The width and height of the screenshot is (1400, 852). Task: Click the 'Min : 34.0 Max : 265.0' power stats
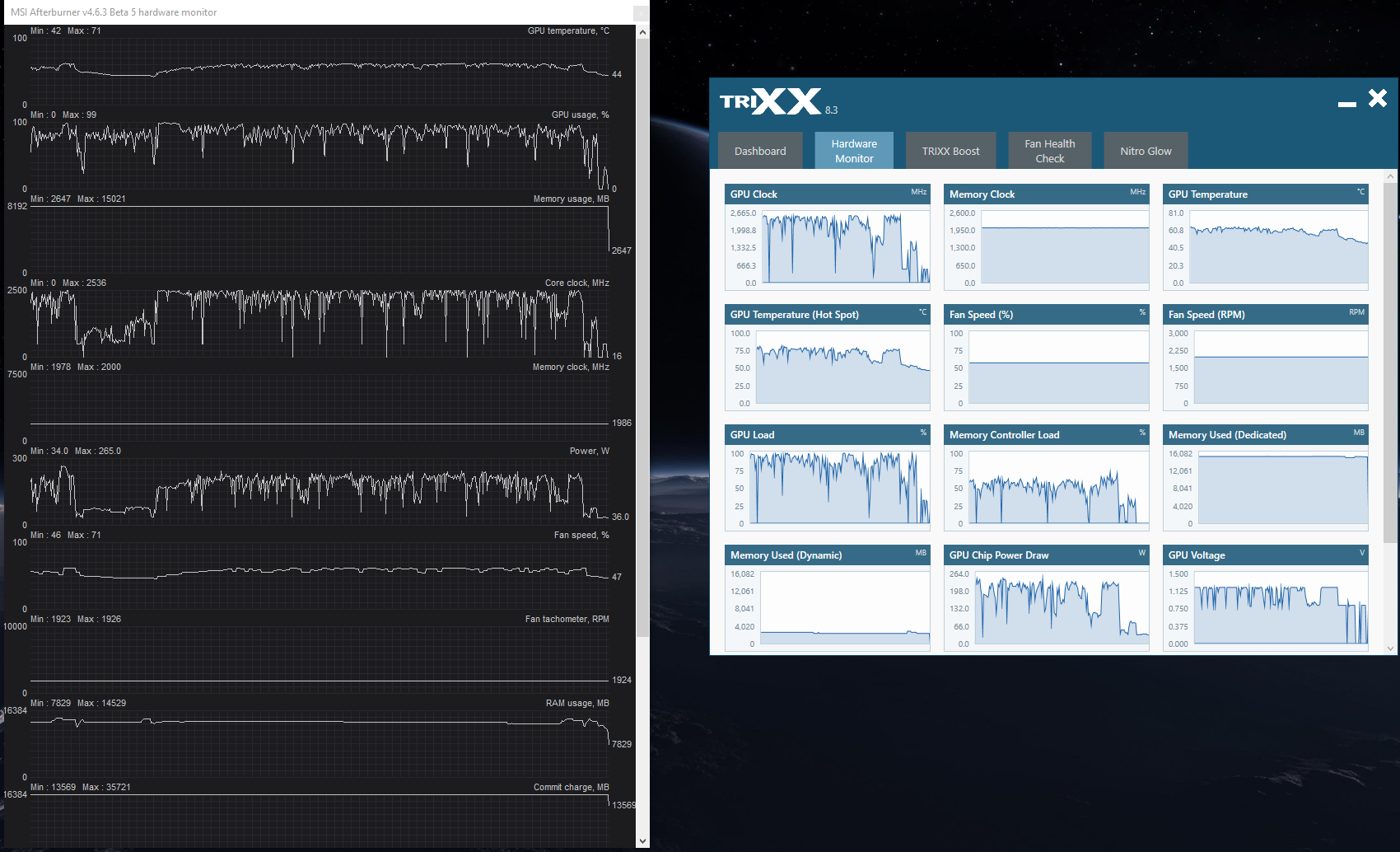click(x=76, y=451)
